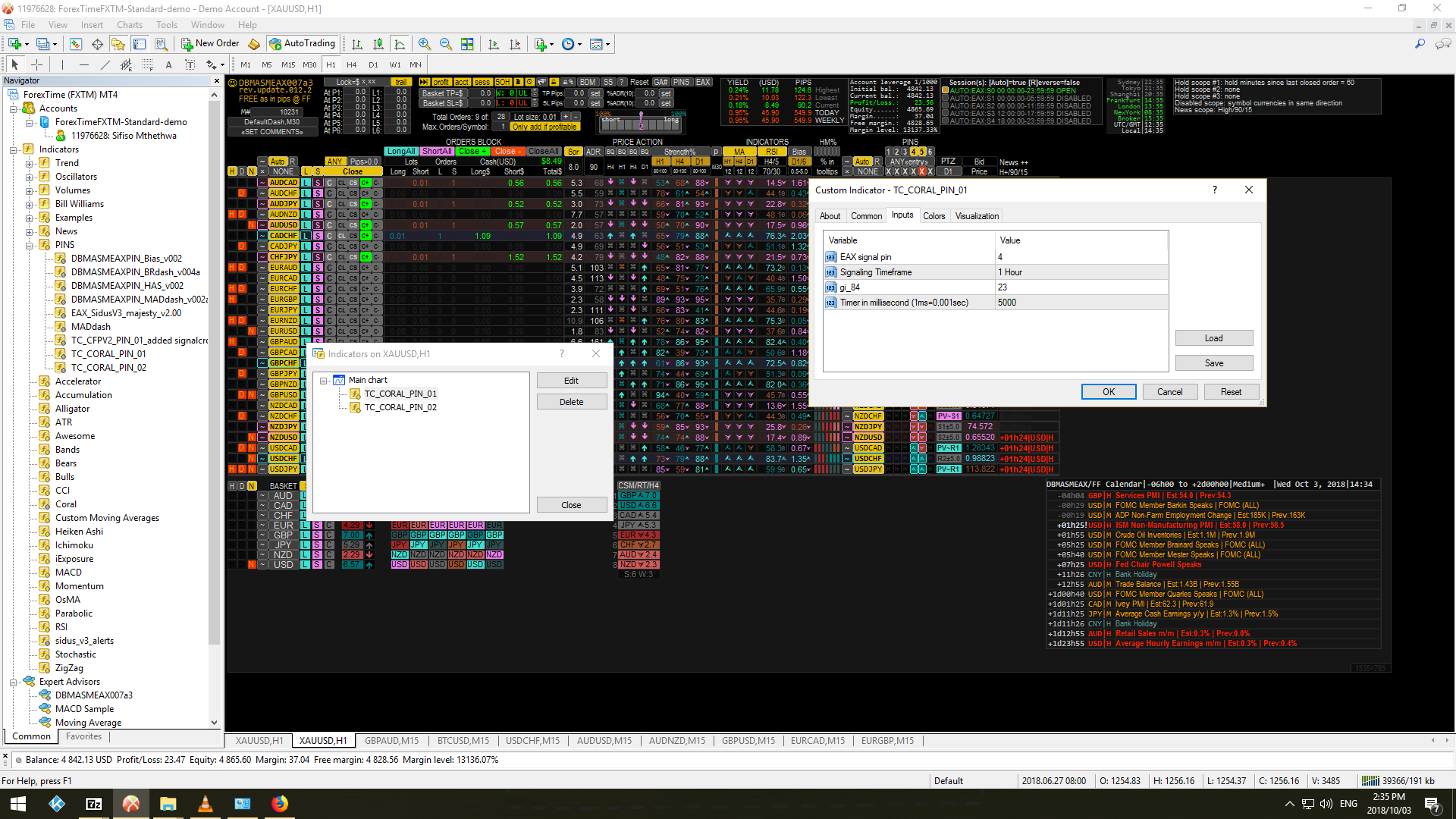1456x819 pixels.
Task: Toggle 'Only add if profitable' option
Action: (544, 127)
